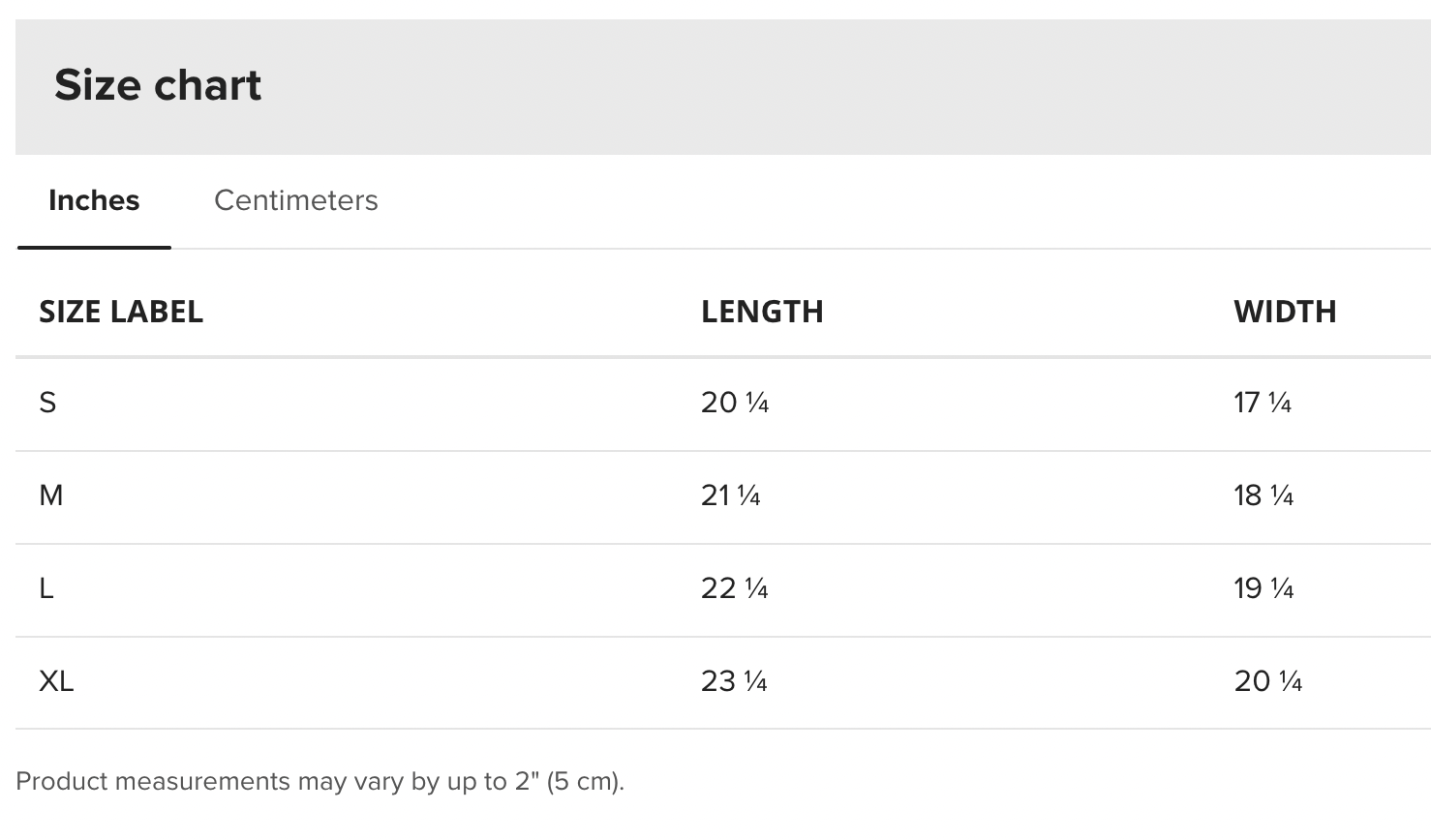
Task: Click the product measurements disclaimer text
Action: point(320,781)
